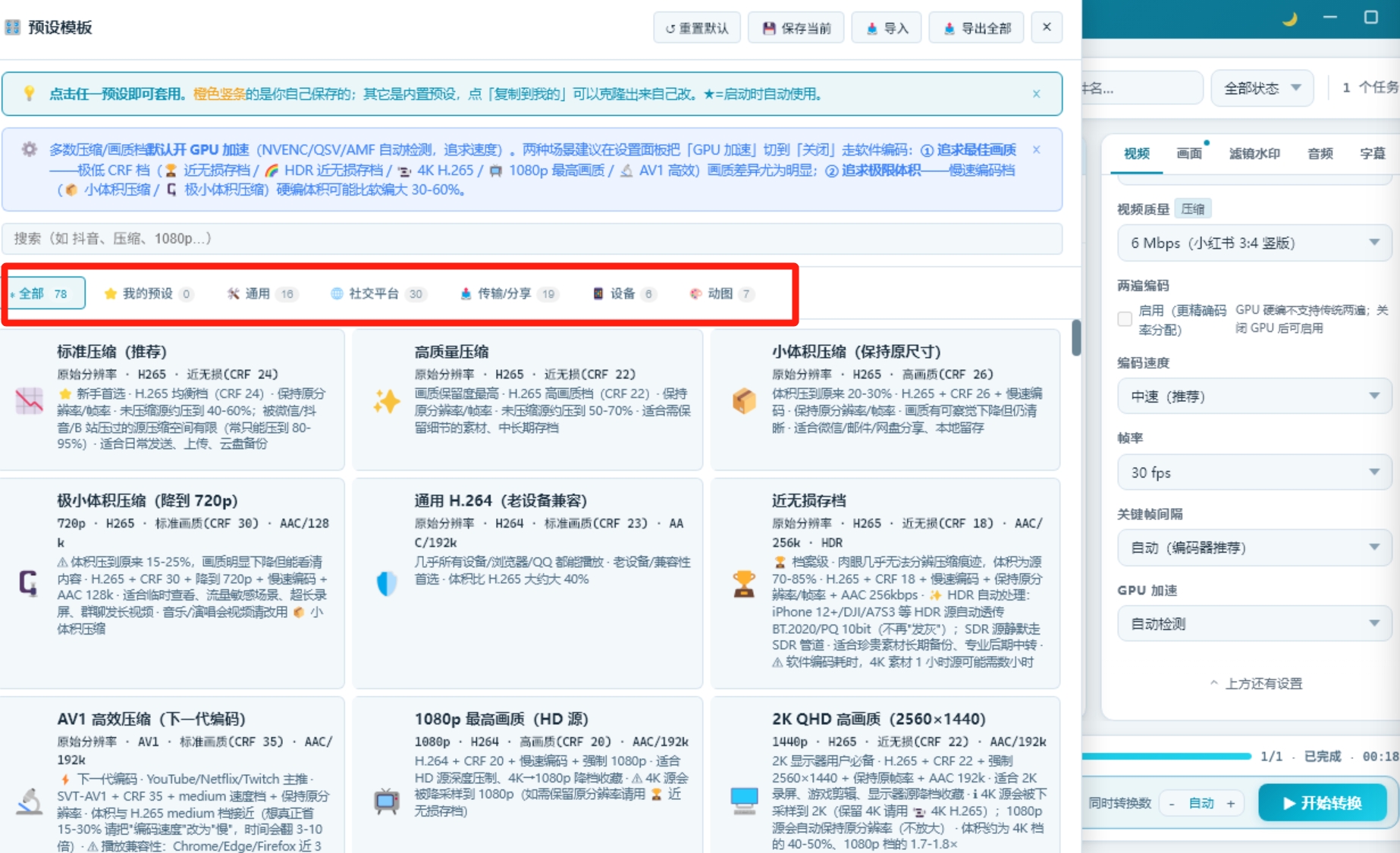Click the preset templates grid icon
Screen dimensions: 1400x853
coord(13,28)
